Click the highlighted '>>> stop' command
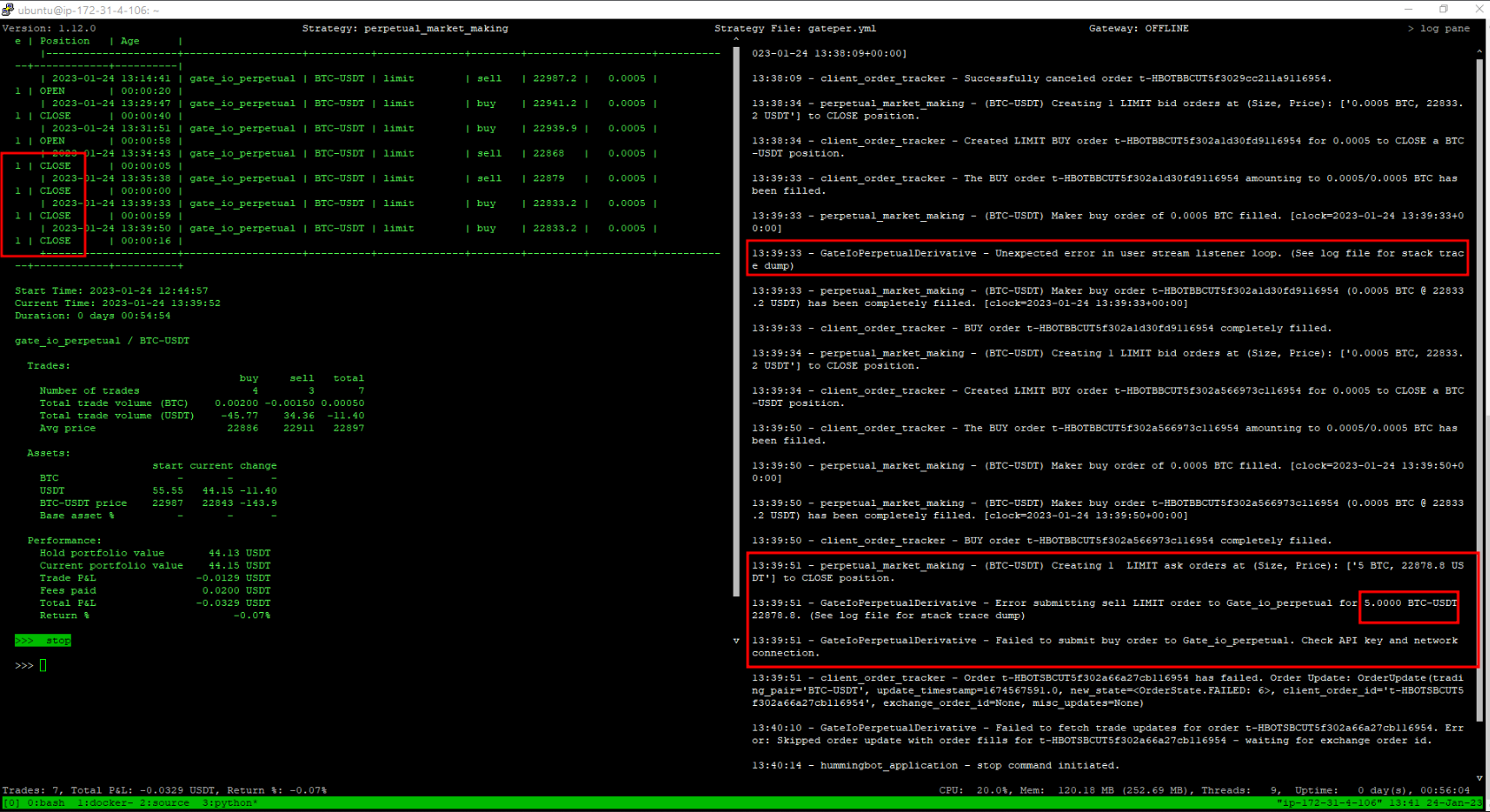The image size is (1490, 812). point(42,640)
